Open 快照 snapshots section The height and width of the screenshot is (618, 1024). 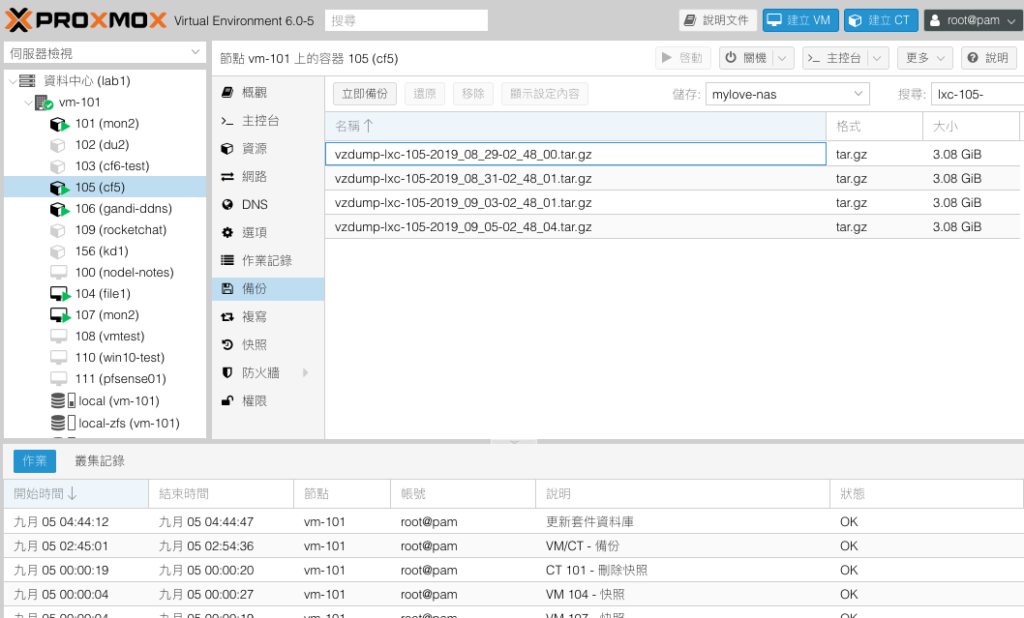pos(268,344)
